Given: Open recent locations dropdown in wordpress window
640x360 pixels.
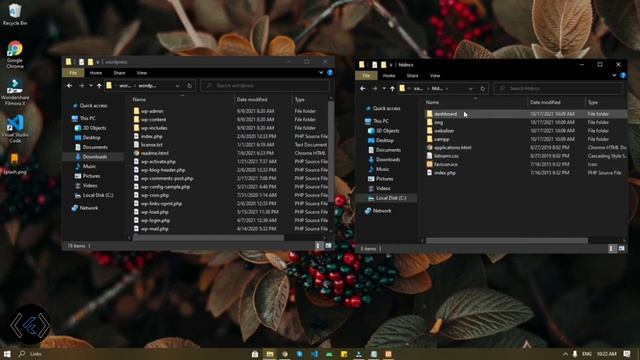Looking at the screenshot, I should (x=91, y=86).
